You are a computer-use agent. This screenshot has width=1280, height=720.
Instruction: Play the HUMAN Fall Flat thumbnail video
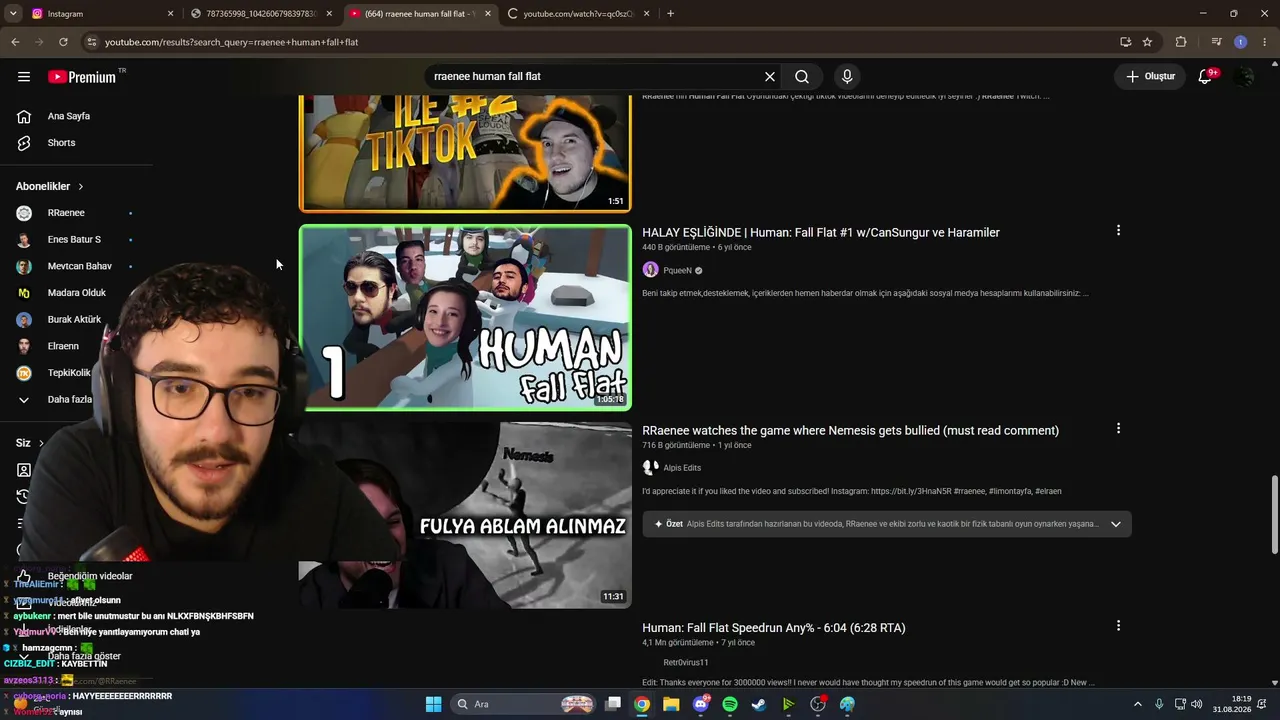[x=465, y=318]
